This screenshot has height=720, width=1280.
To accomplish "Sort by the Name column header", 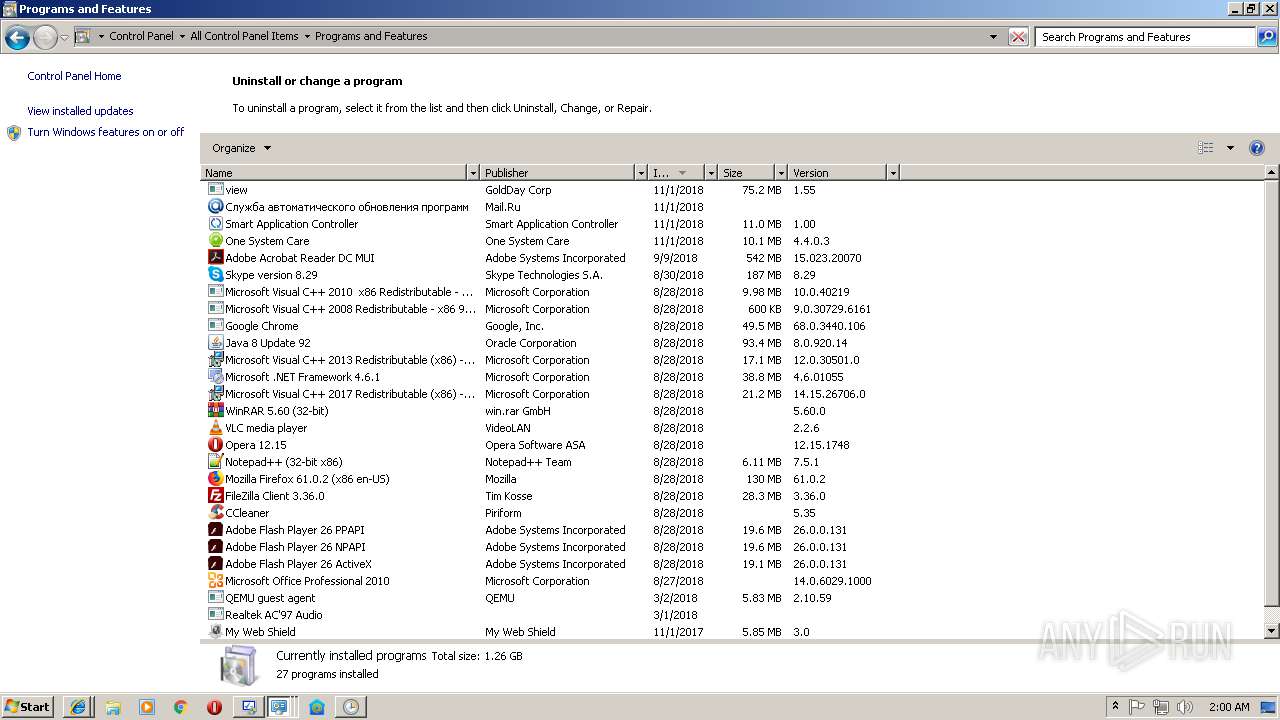I will point(334,173).
